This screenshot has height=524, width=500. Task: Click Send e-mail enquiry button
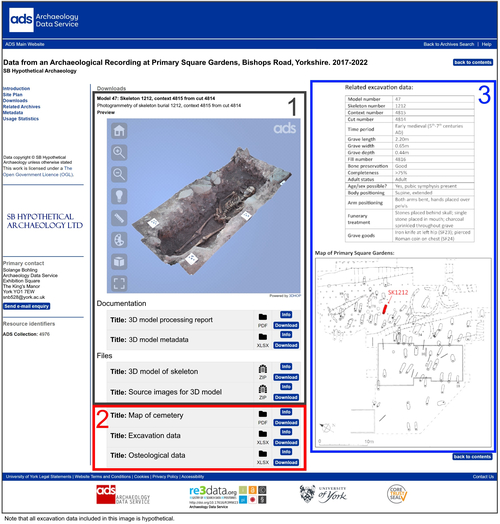coord(27,306)
